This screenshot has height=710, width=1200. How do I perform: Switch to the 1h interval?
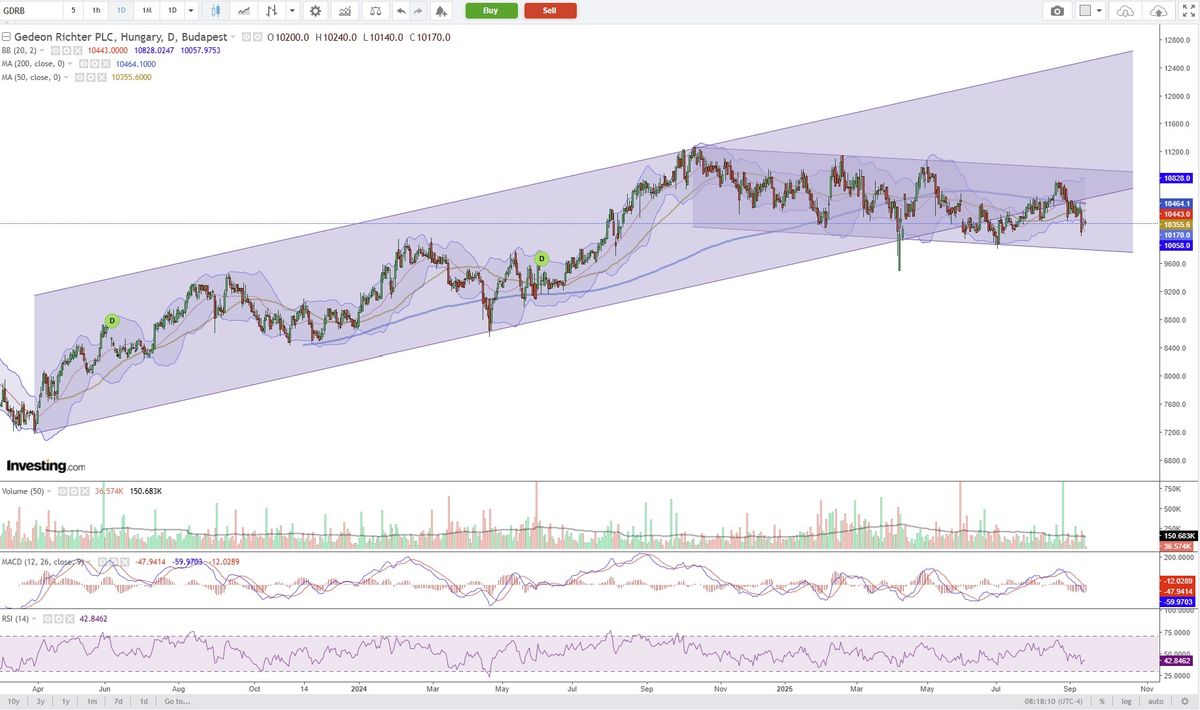click(x=96, y=10)
